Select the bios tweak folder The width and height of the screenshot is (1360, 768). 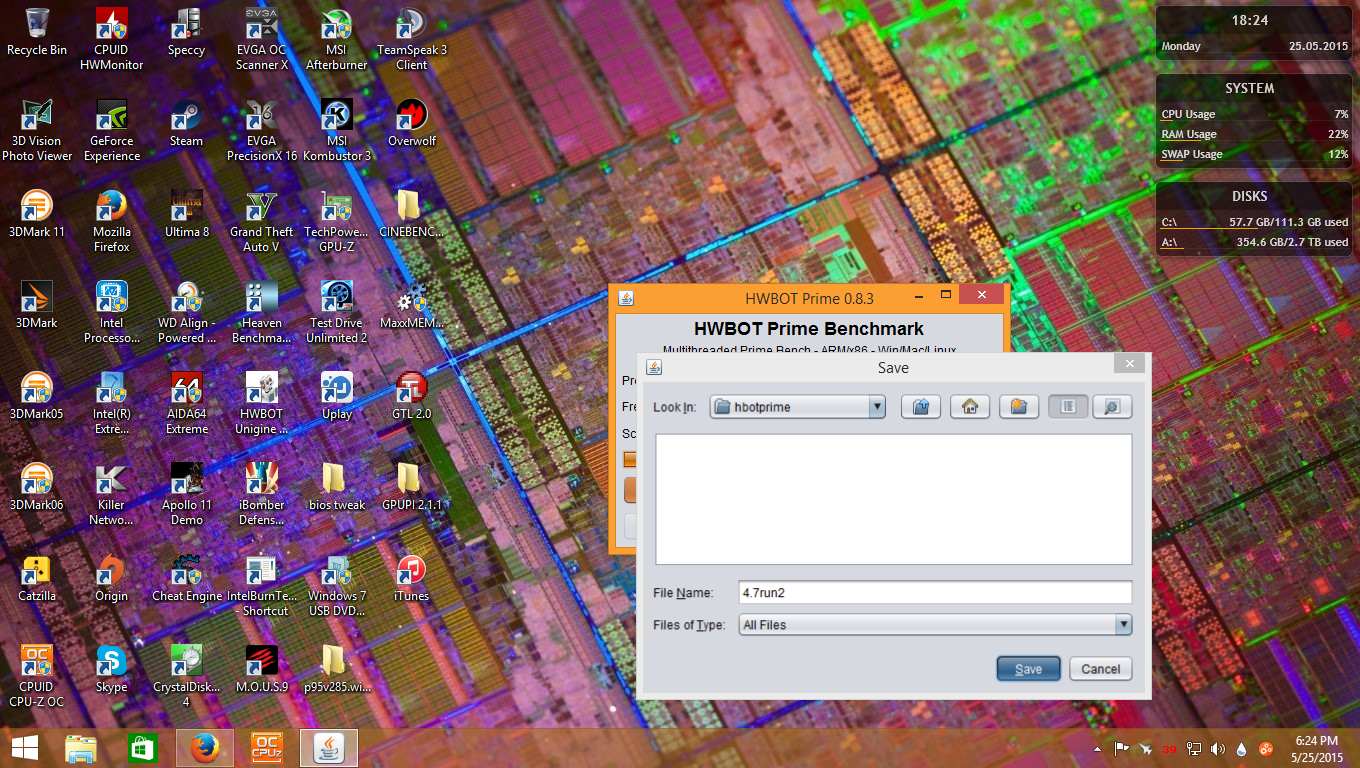(336, 487)
